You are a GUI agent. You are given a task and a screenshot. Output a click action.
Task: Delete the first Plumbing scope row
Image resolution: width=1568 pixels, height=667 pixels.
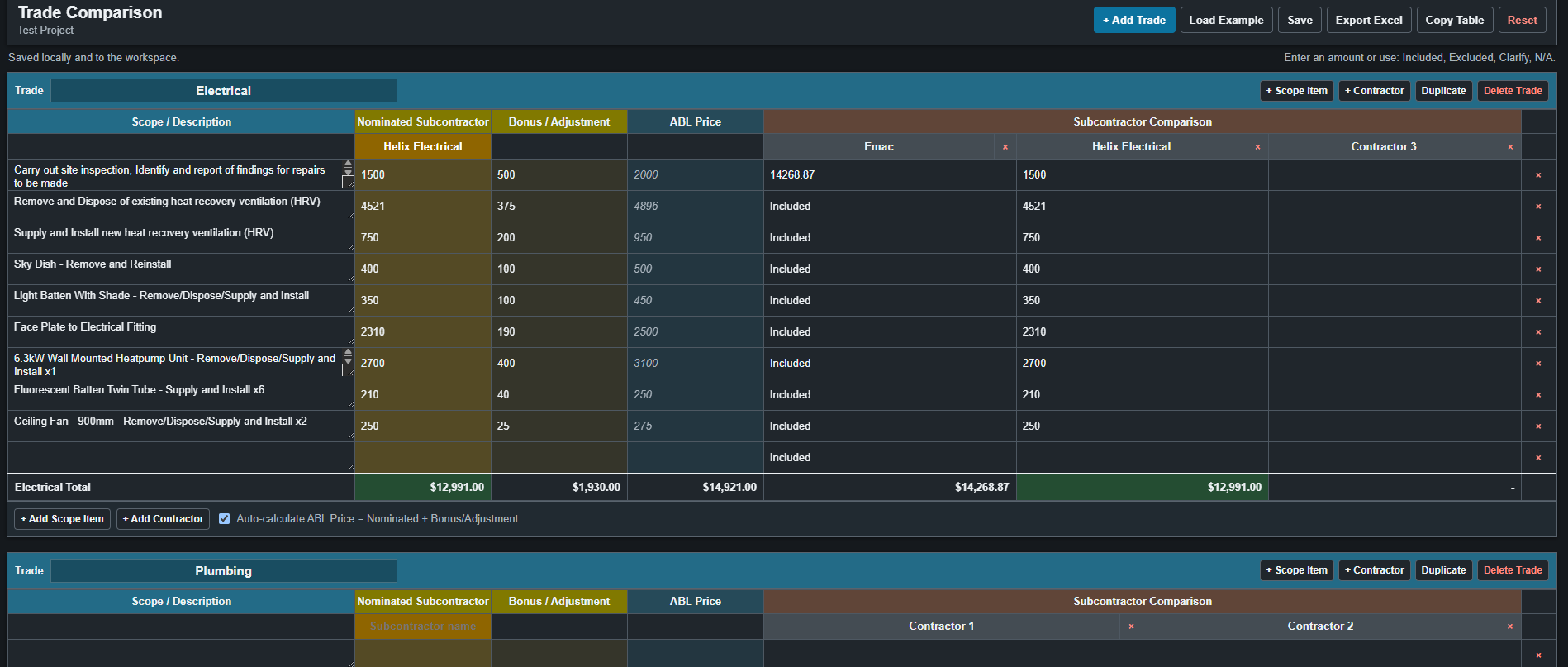[x=1538, y=655]
